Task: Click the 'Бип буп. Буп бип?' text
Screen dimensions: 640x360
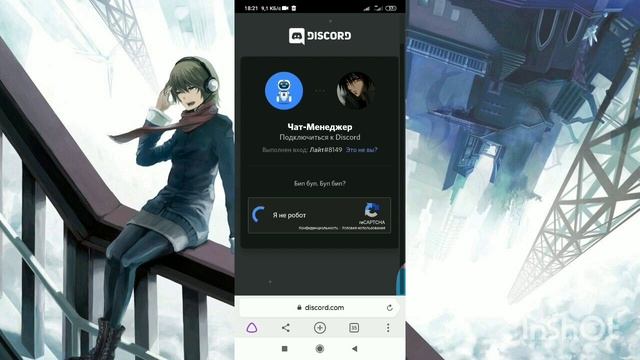Action: point(320,183)
